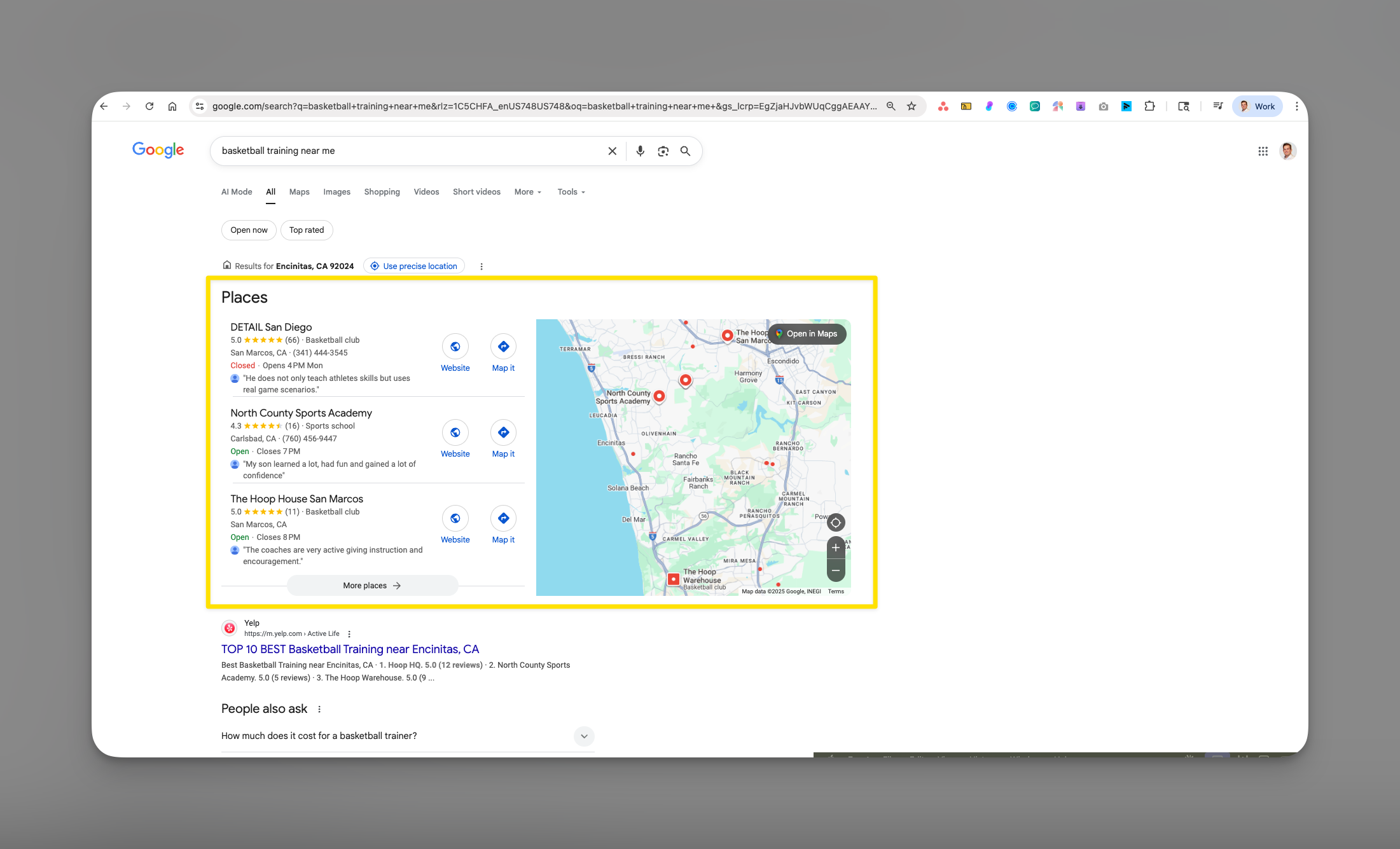The image size is (1400, 849).
Task: Search by image using Google Lens icon
Action: (x=663, y=151)
